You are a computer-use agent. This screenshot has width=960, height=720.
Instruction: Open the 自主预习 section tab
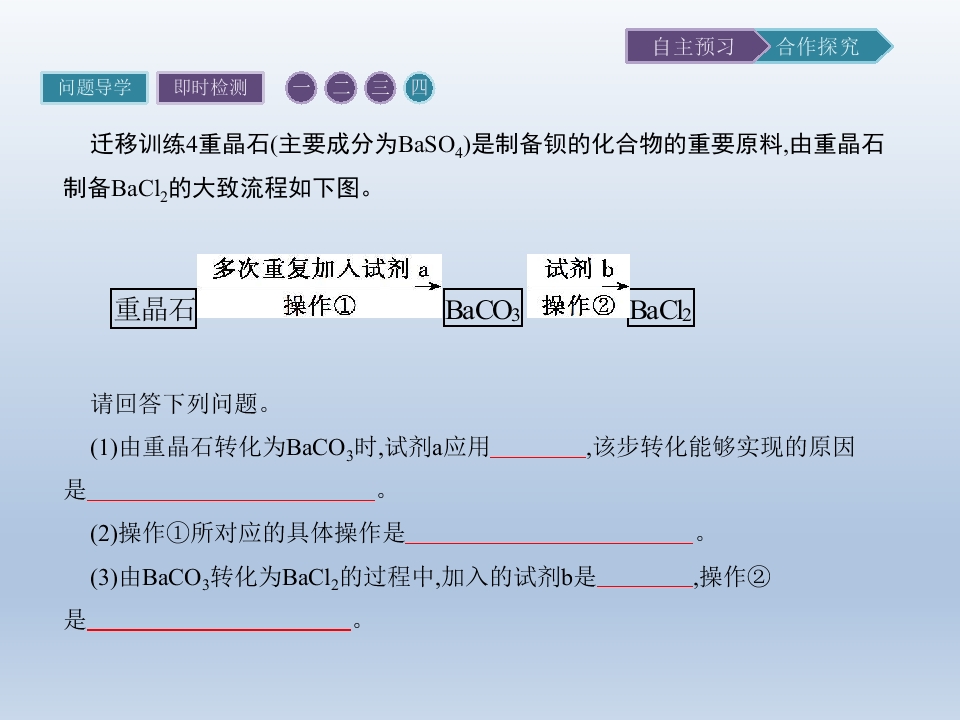(x=692, y=46)
